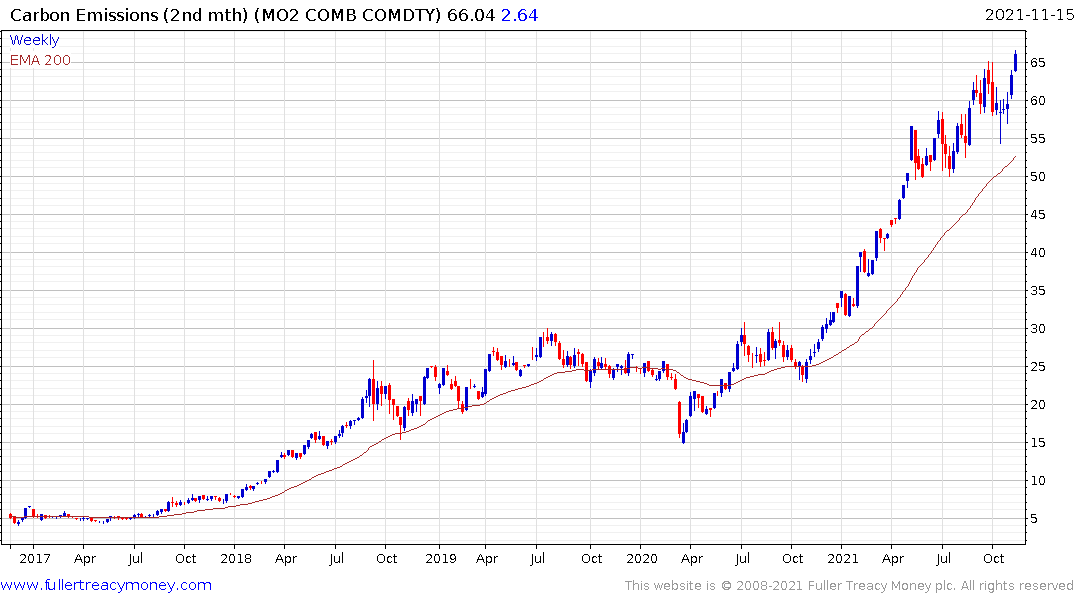Click the 20 price axis label

tap(1037, 405)
